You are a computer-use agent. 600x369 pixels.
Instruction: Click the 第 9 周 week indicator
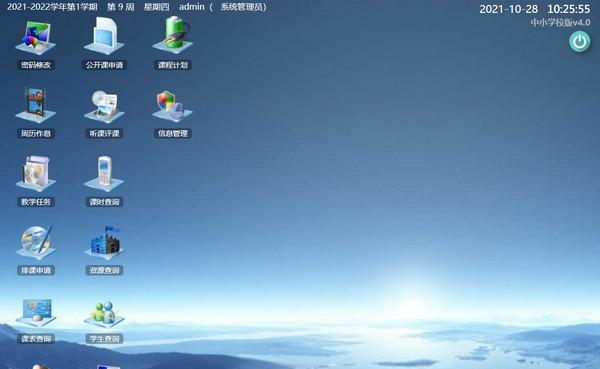(121, 7)
